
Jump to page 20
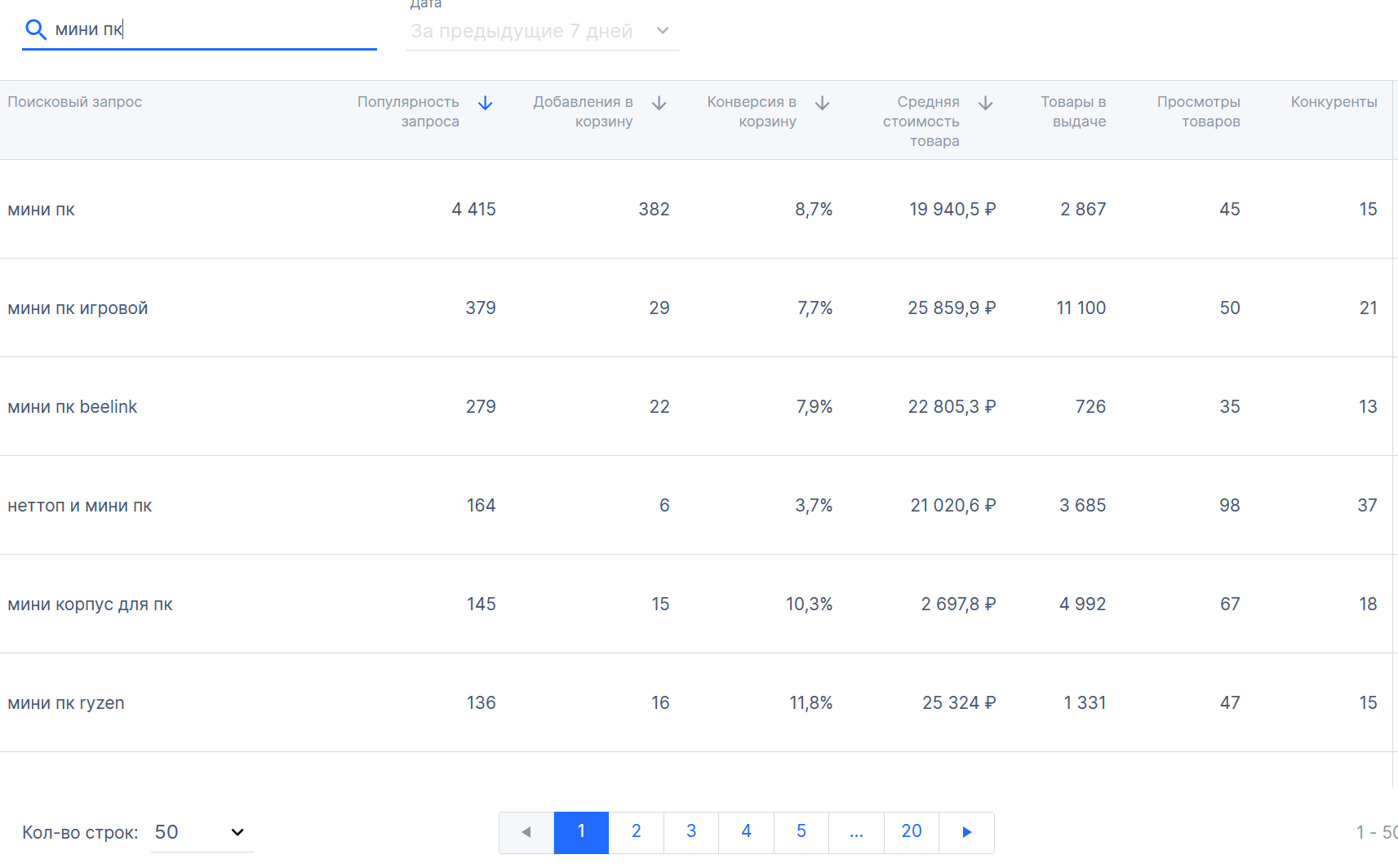(912, 832)
